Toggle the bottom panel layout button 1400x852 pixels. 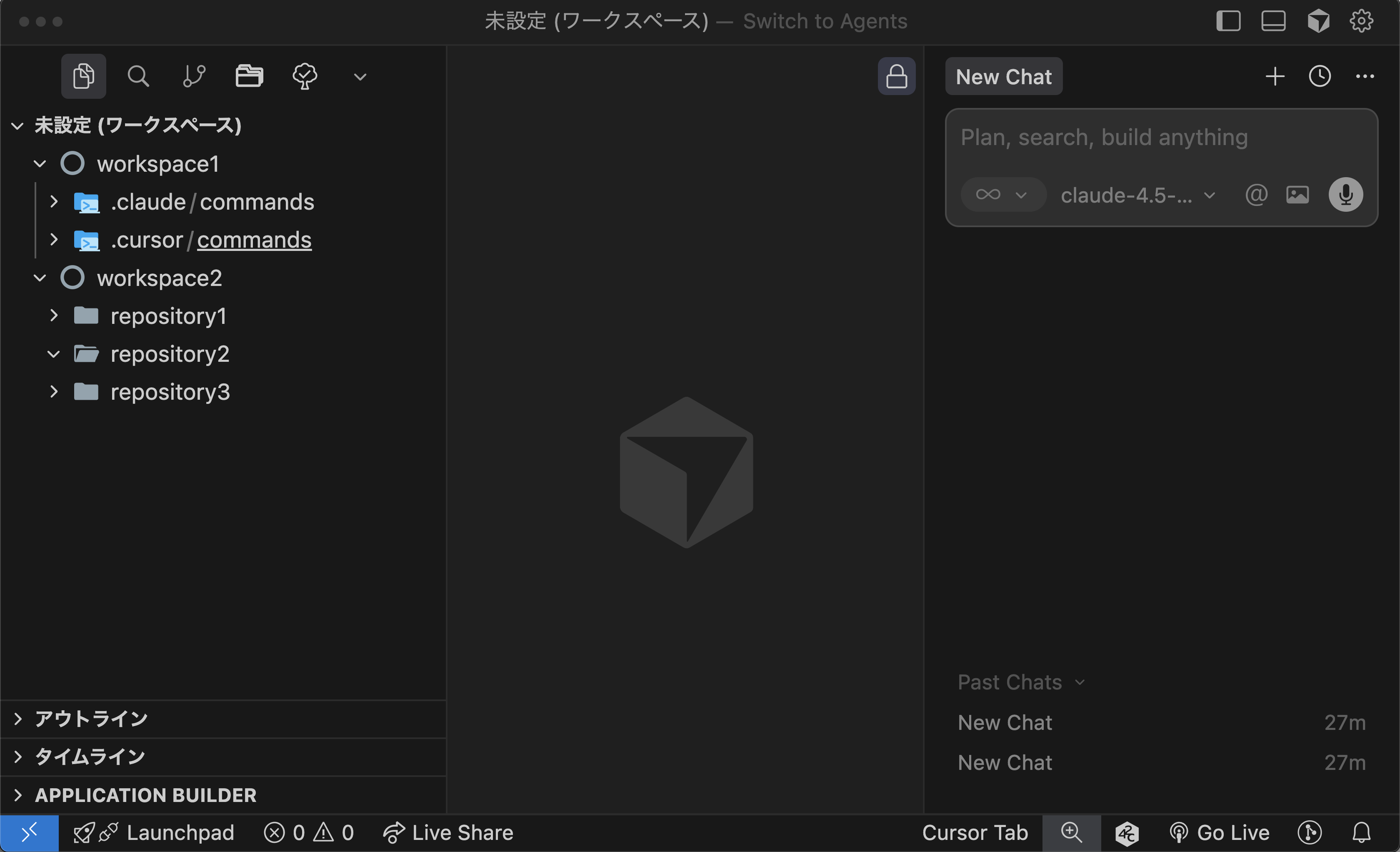coord(1273,22)
